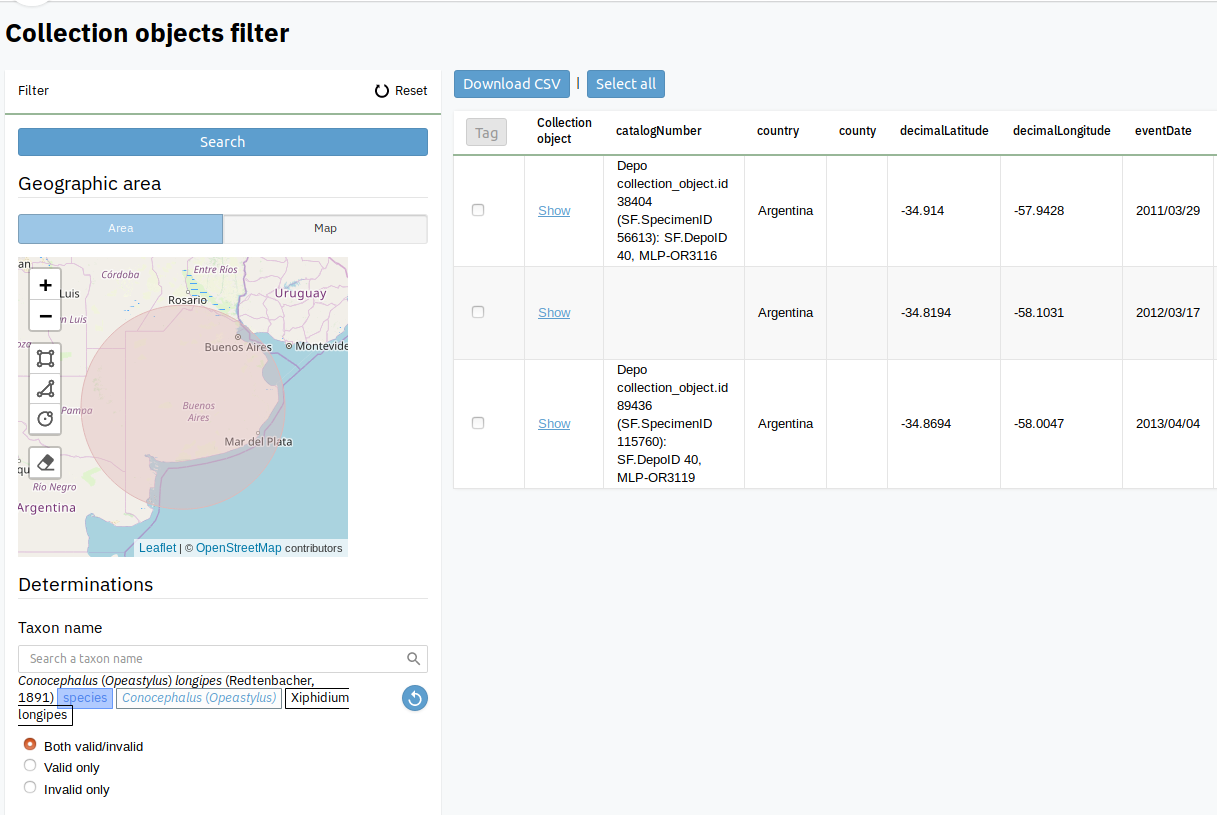
Task: Click the OpenStreetMap contributors link
Action: pyautogui.click(x=239, y=547)
